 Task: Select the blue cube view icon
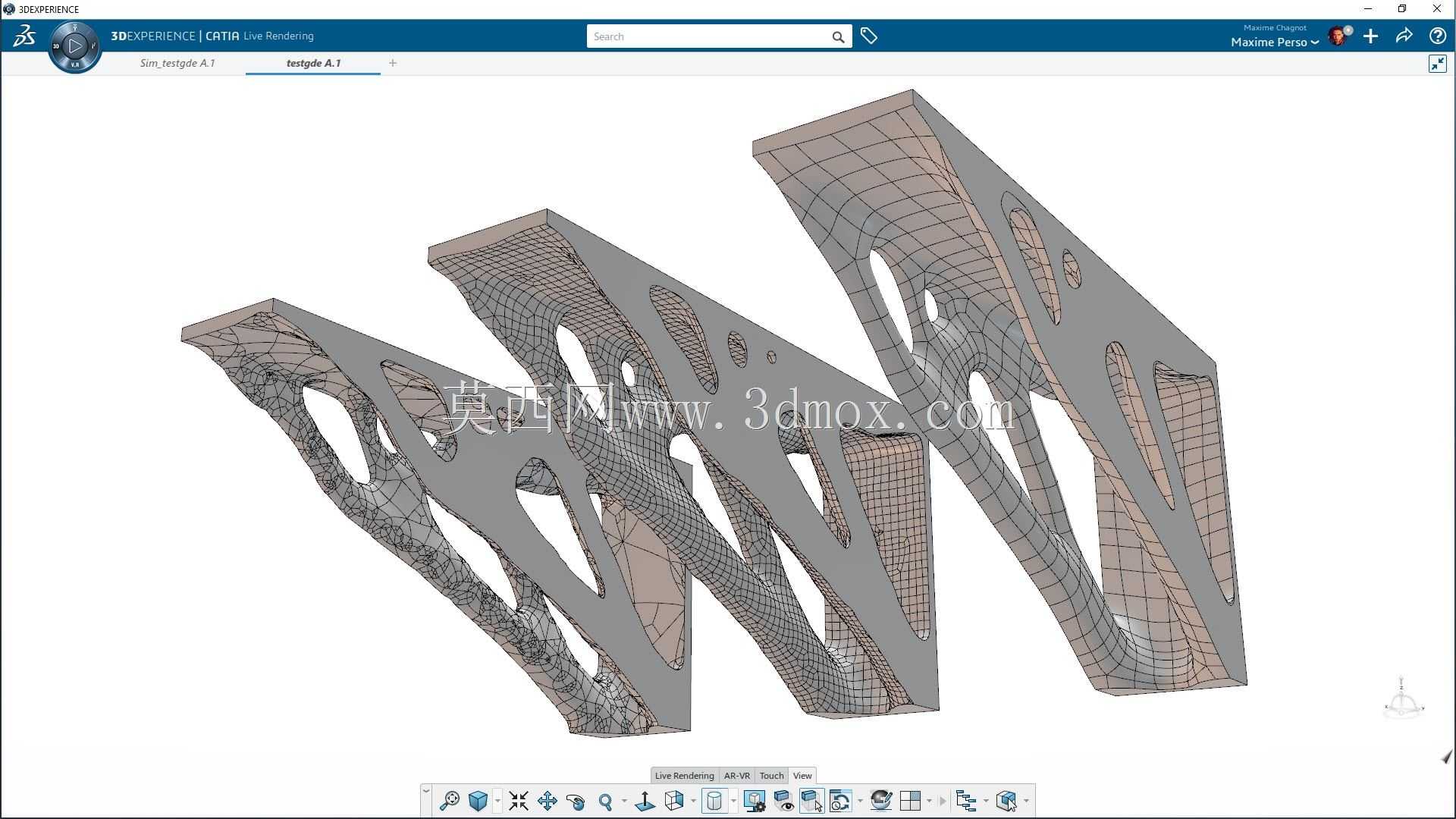click(478, 801)
